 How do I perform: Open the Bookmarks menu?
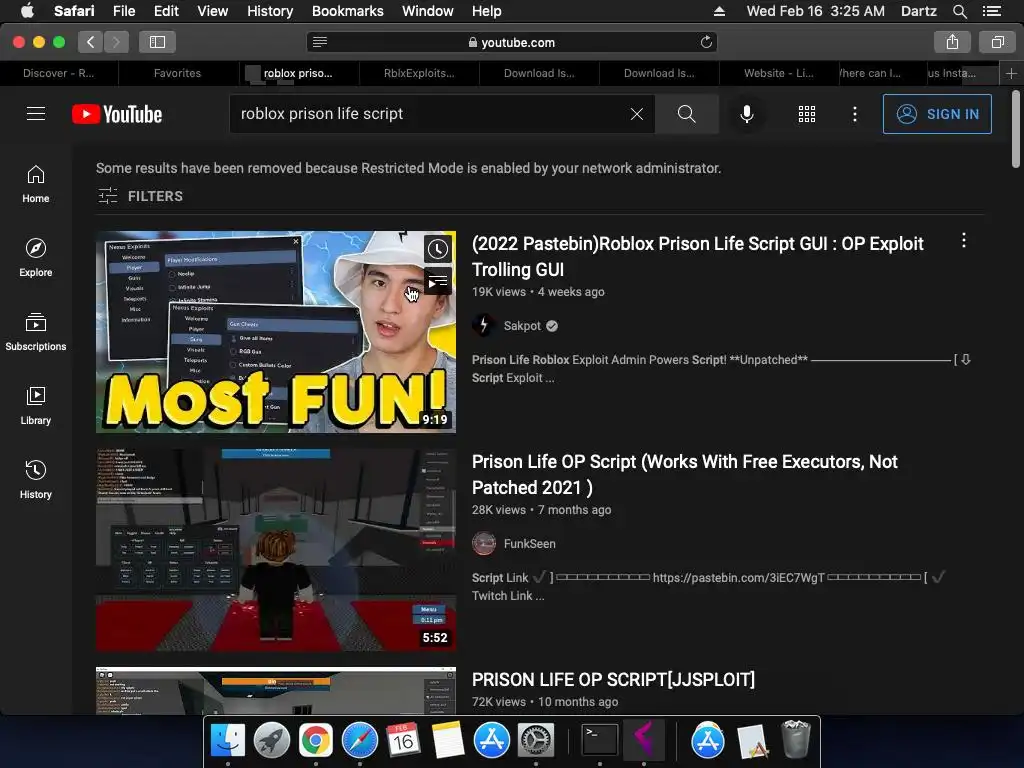pos(347,11)
